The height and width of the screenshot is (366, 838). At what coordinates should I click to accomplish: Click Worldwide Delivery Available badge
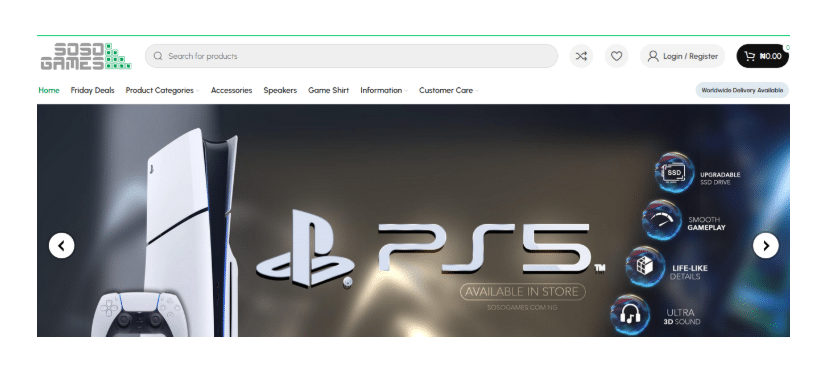(x=742, y=90)
